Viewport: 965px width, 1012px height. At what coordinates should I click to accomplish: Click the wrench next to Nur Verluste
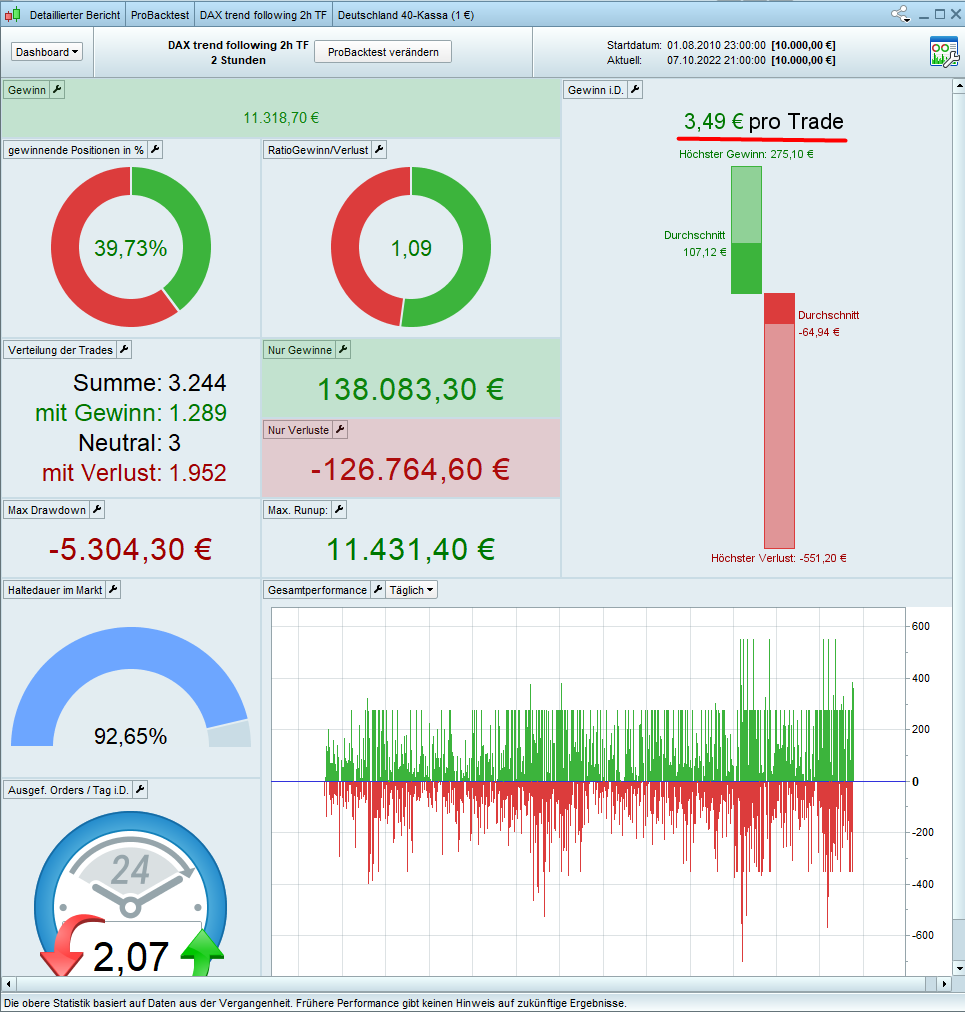click(x=340, y=430)
